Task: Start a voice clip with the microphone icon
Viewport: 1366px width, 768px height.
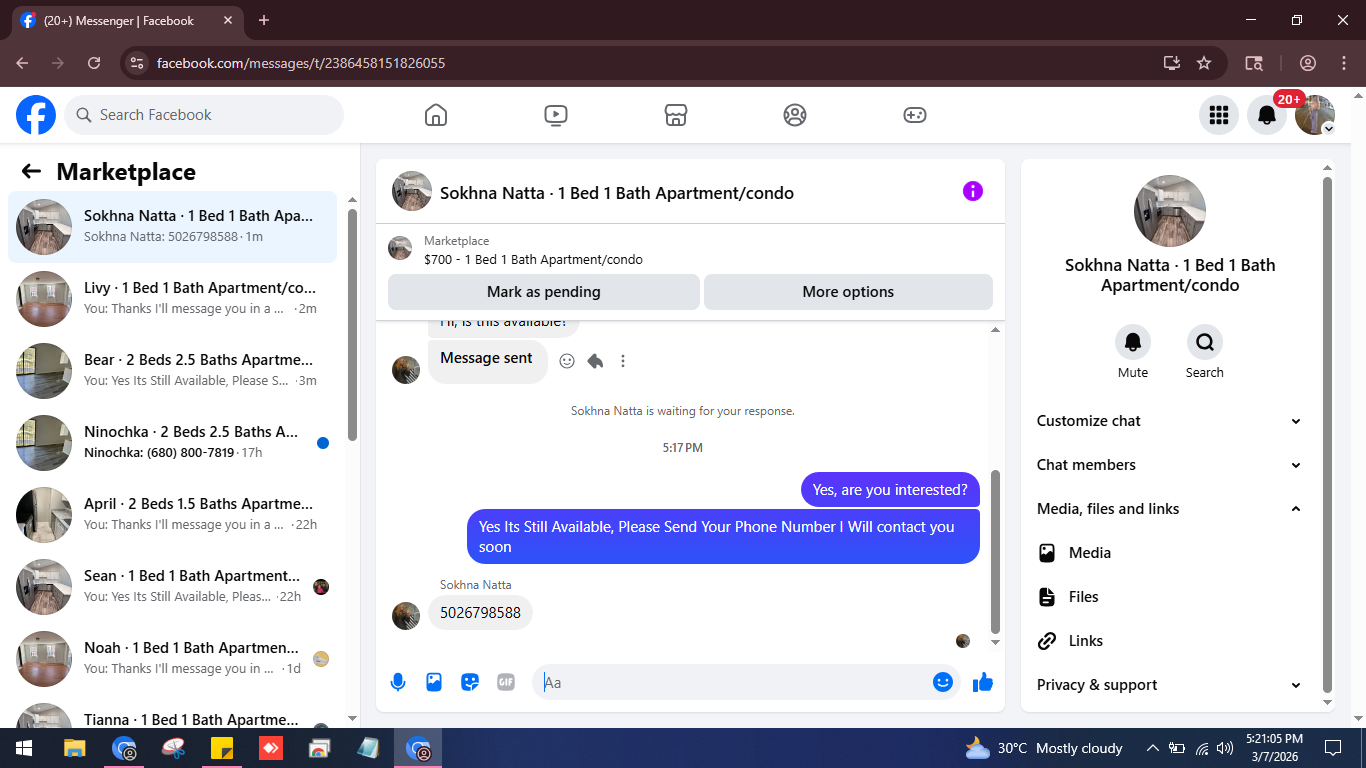Action: pos(398,682)
